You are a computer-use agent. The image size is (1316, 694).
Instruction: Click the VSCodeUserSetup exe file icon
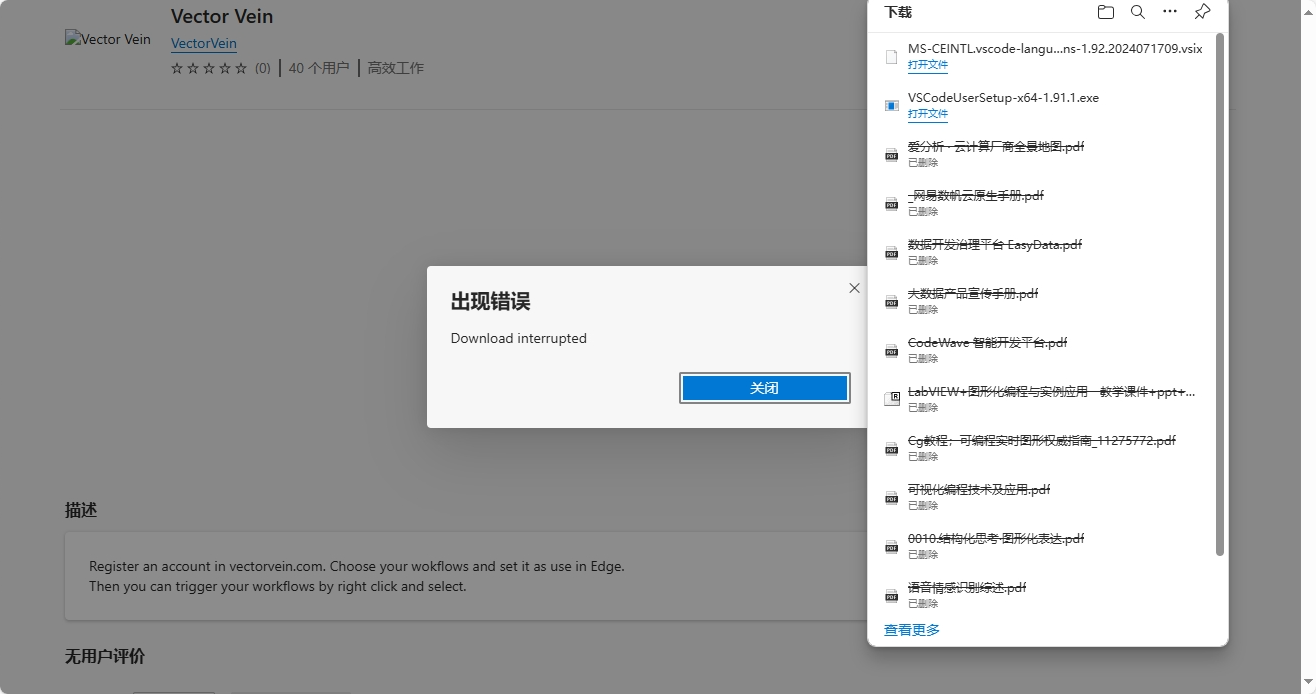coord(891,105)
